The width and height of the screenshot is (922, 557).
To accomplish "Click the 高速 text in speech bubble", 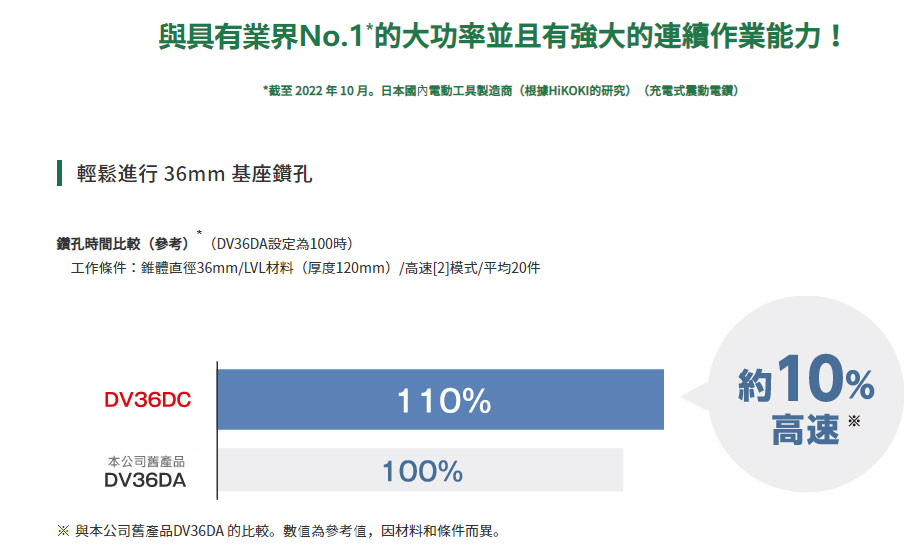I will 805,429.
